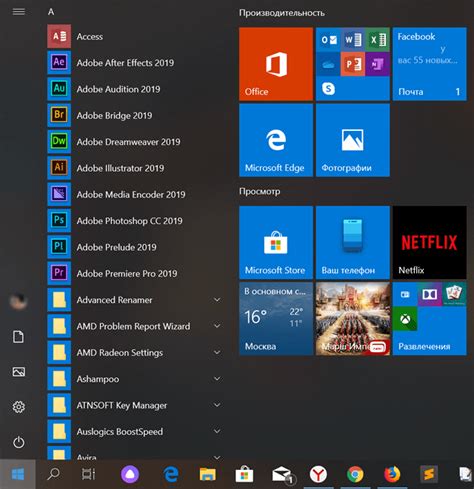Open the Марш Империй game tile
The height and width of the screenshot is (489, 474).
353,319
